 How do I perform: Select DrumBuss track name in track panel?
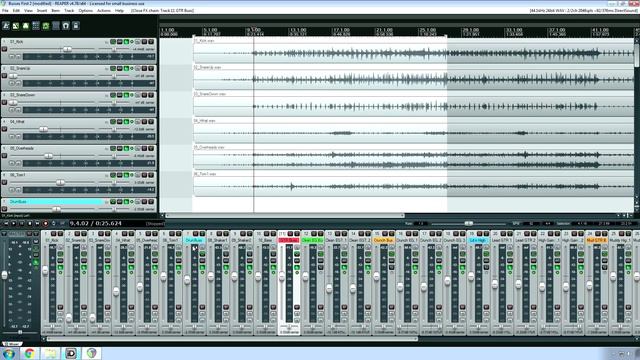click(x=56, y=202)
